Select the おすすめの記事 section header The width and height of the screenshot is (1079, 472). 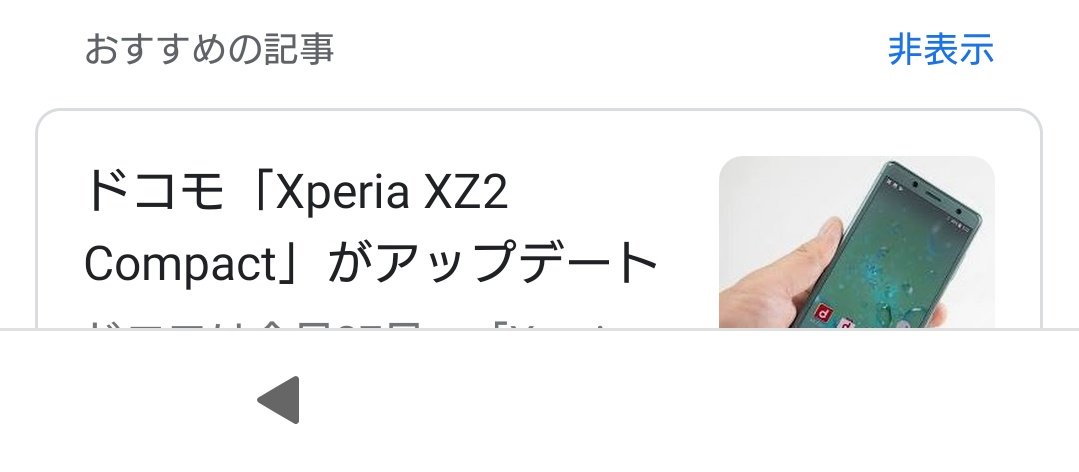pyautogui.click(x=209, y=50)
